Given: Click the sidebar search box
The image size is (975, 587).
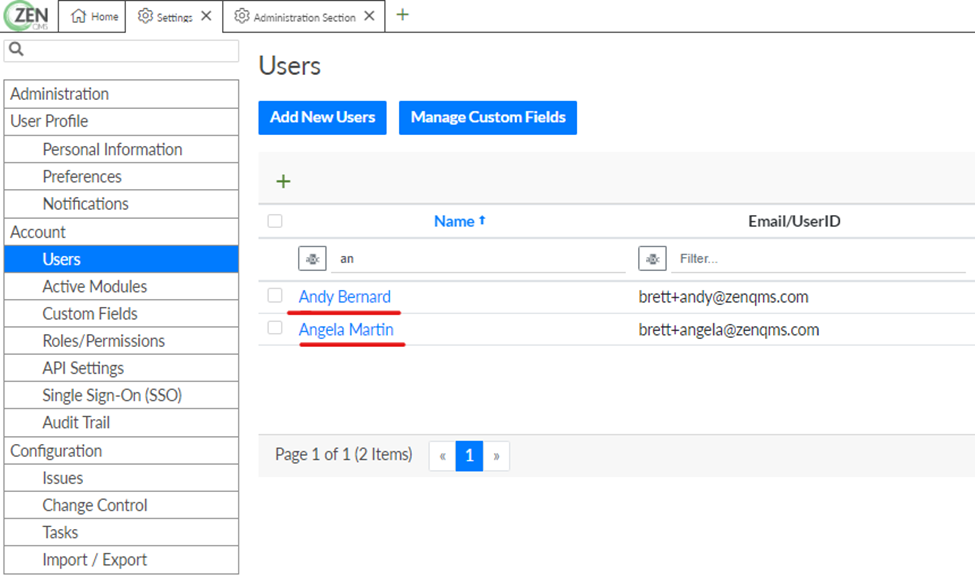Looking at the screenshot, I should [121, 50].
